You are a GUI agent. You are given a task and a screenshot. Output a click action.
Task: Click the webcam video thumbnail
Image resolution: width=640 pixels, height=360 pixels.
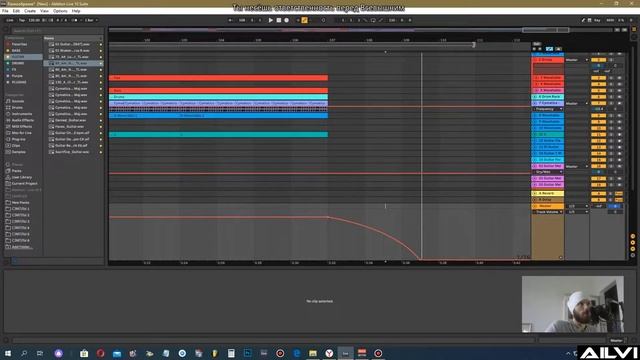pos(572,304)
